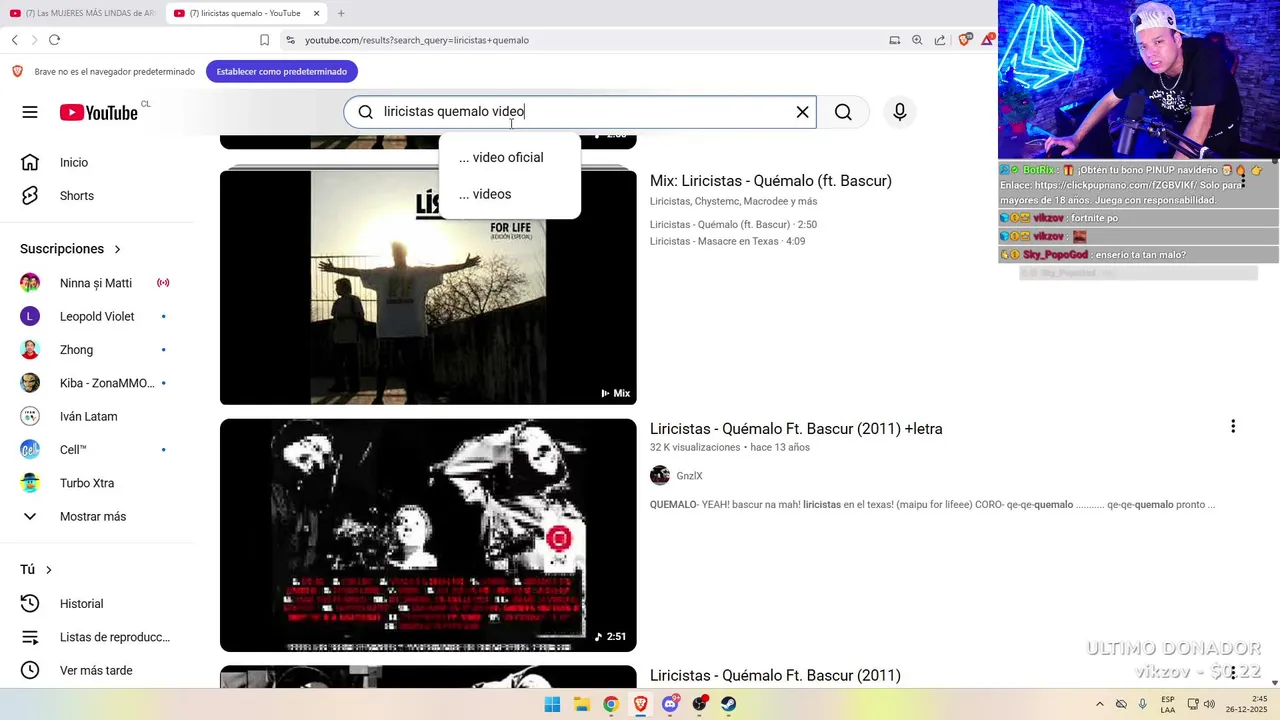Click the address bar URL
Screen dimensions: 1280x720
tap(417, 40)
